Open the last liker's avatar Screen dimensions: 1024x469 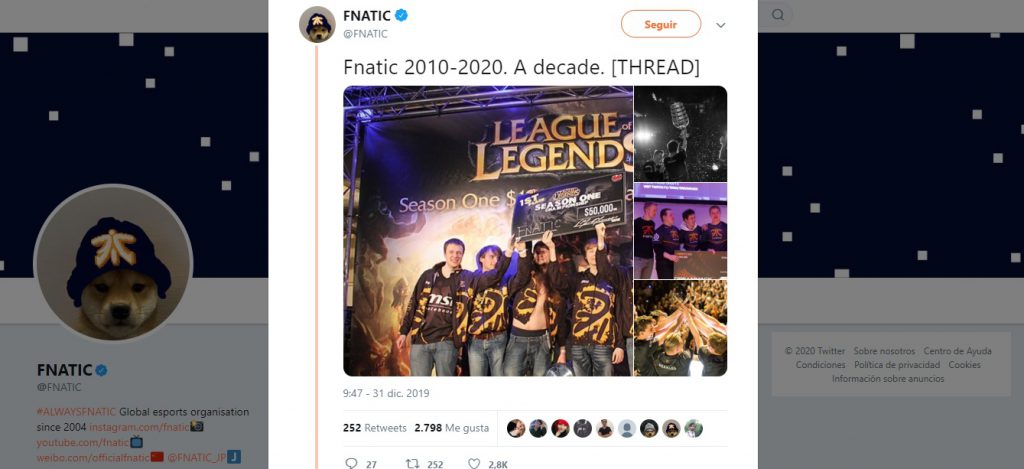pyautogui.click(x=694, y=429)
